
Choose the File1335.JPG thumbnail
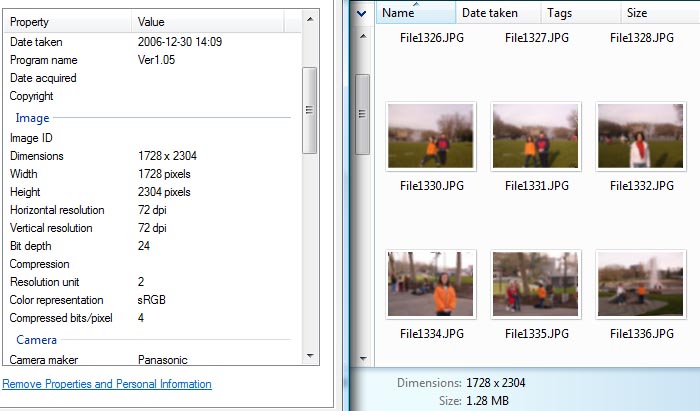pyautogui.click(x=537, y=283)
